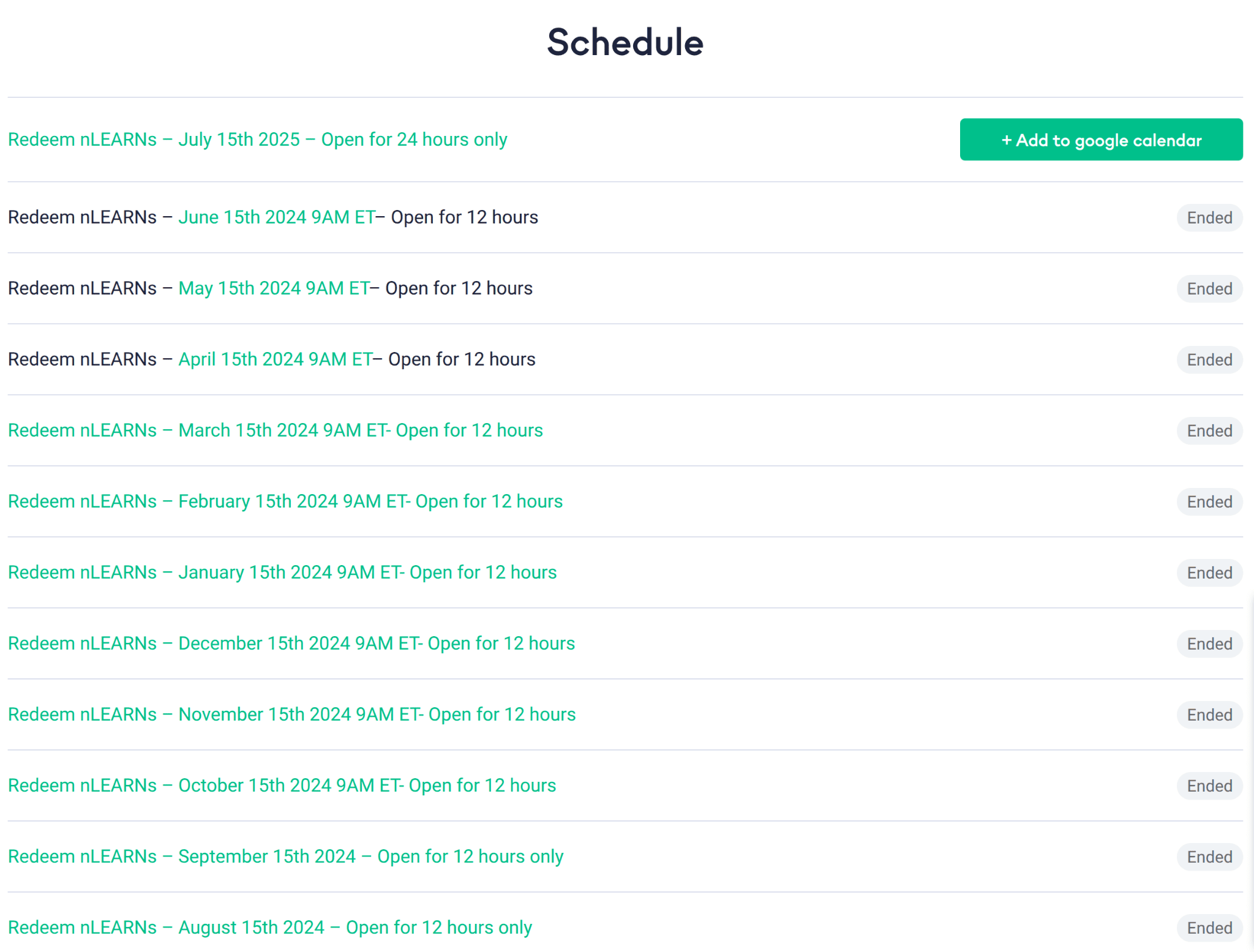
Task: Click the Ended badge on January 15th row
Action: tap(1209, 573)
